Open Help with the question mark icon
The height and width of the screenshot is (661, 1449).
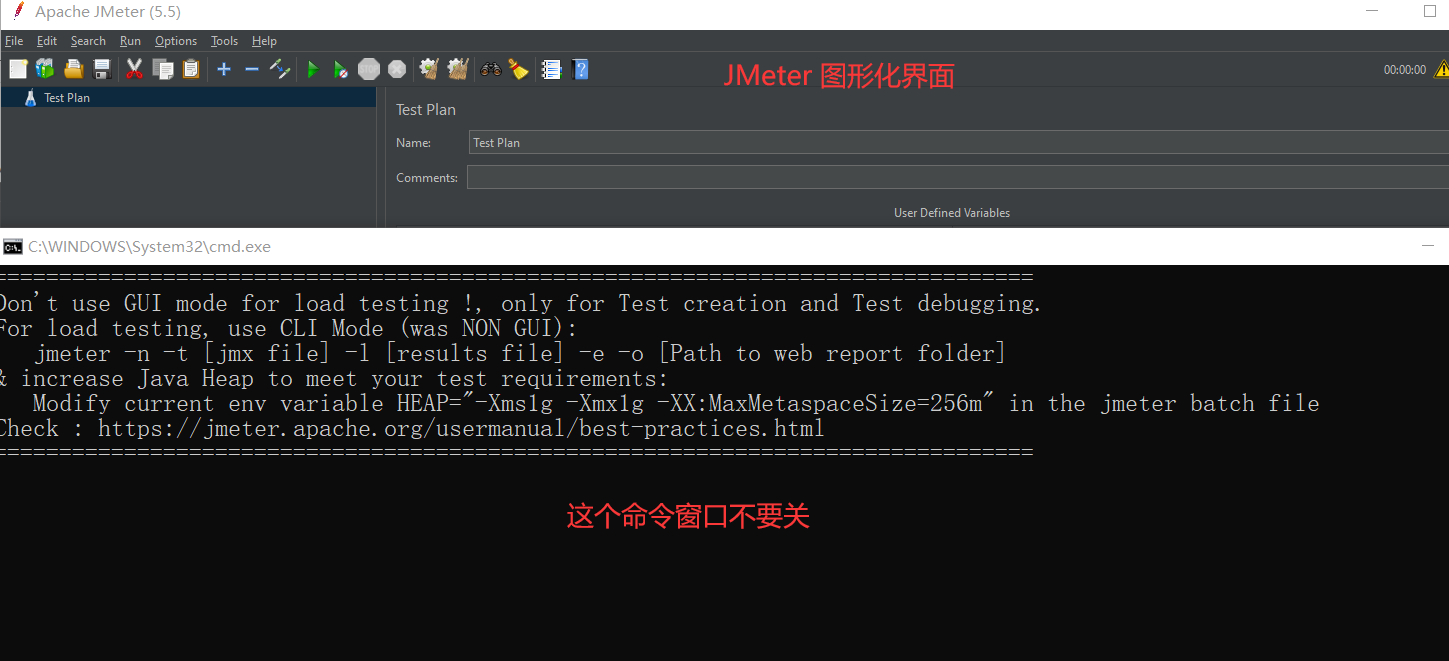tap(580, 69)
